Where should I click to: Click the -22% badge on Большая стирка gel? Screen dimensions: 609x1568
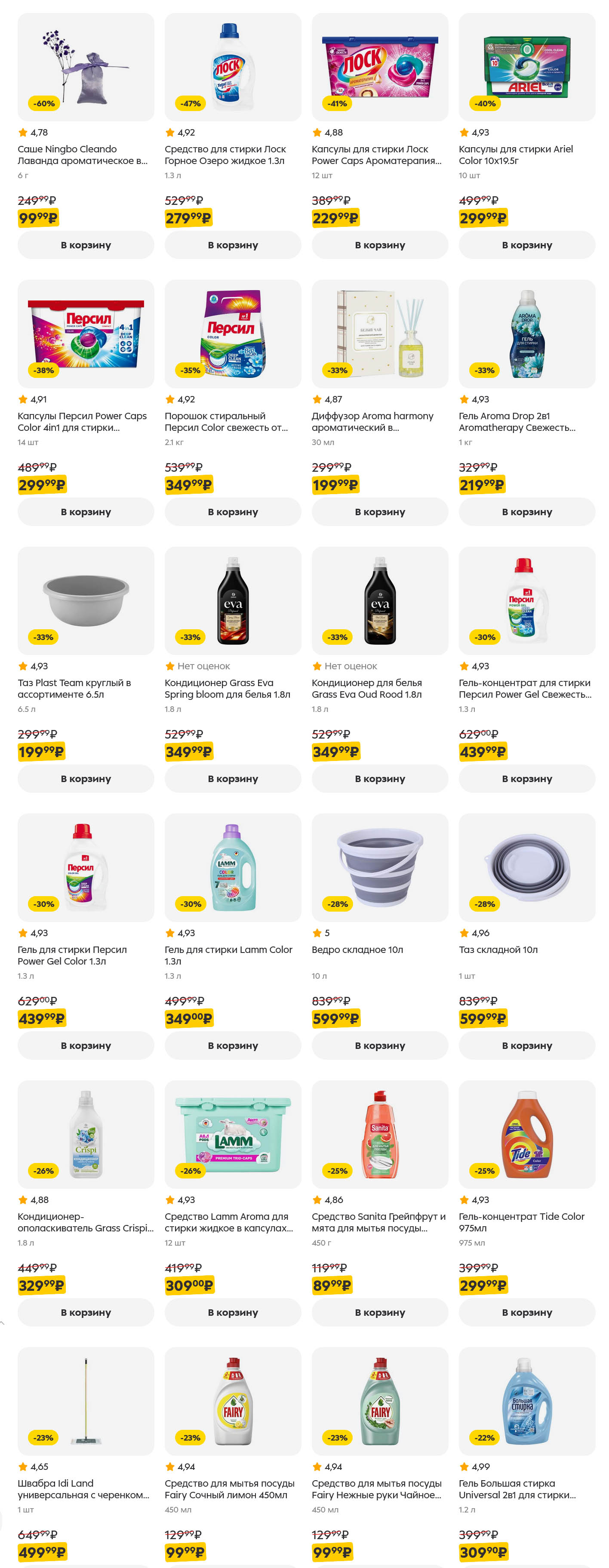click(x=485, y=1437)
